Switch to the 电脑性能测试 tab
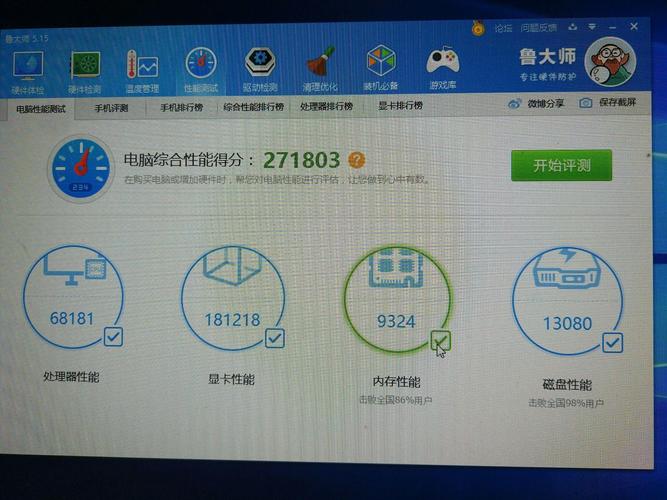 coord(40,109)
